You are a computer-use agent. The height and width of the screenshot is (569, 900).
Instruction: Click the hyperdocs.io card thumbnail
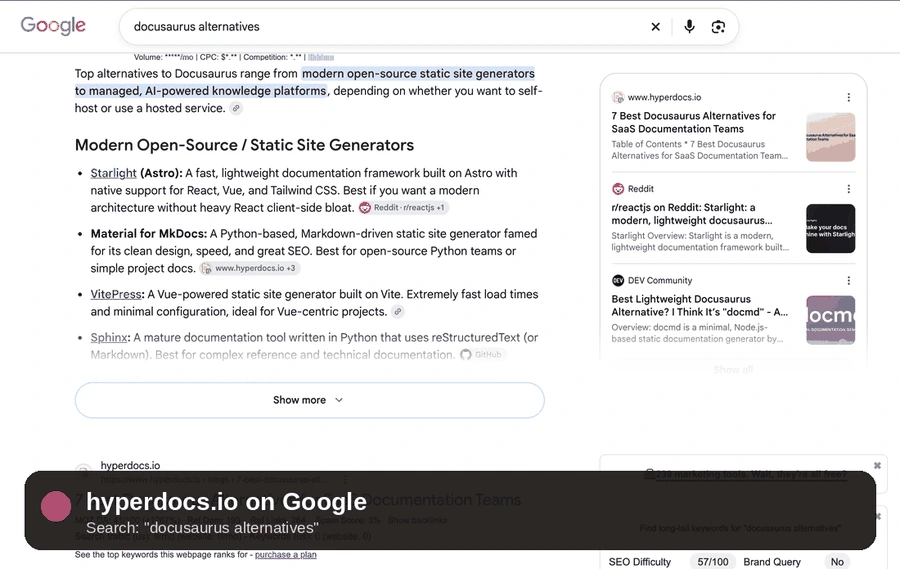point(831,137)
